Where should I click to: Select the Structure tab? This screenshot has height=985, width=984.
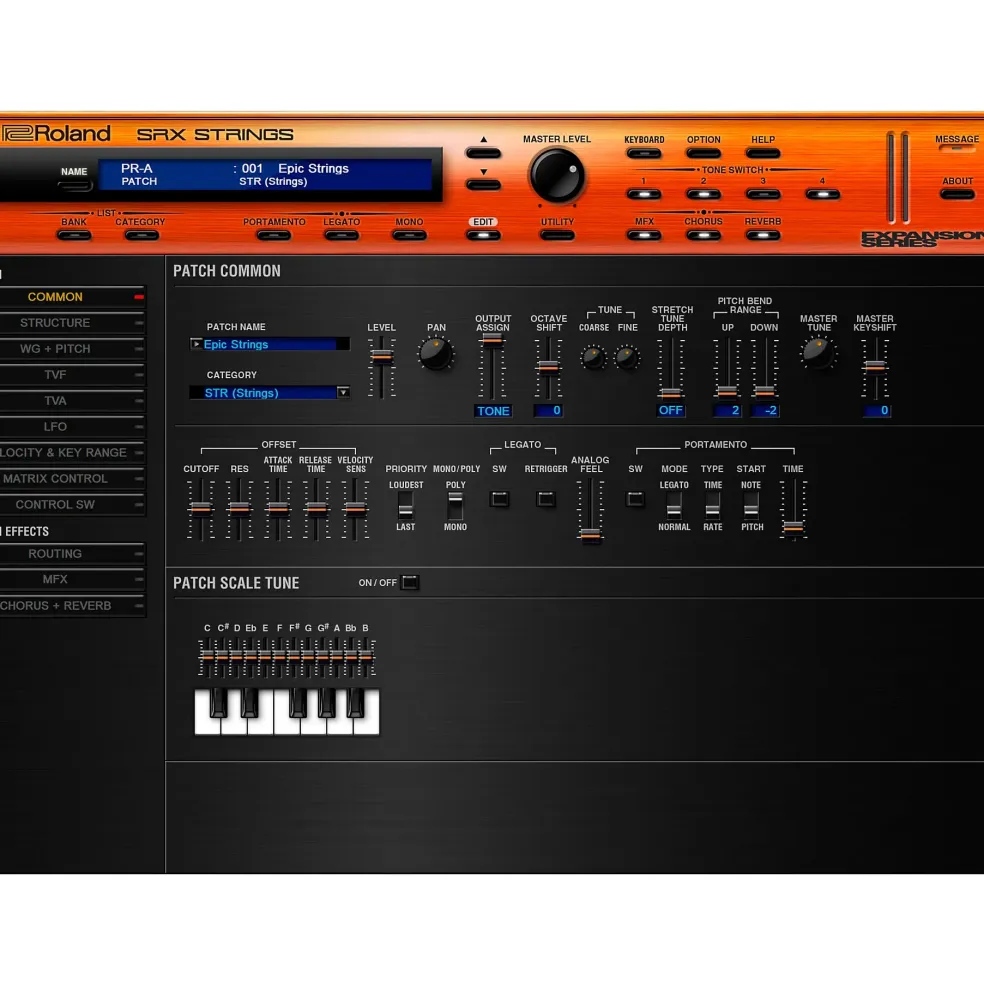pyautogui.click(x=72, y=323)
